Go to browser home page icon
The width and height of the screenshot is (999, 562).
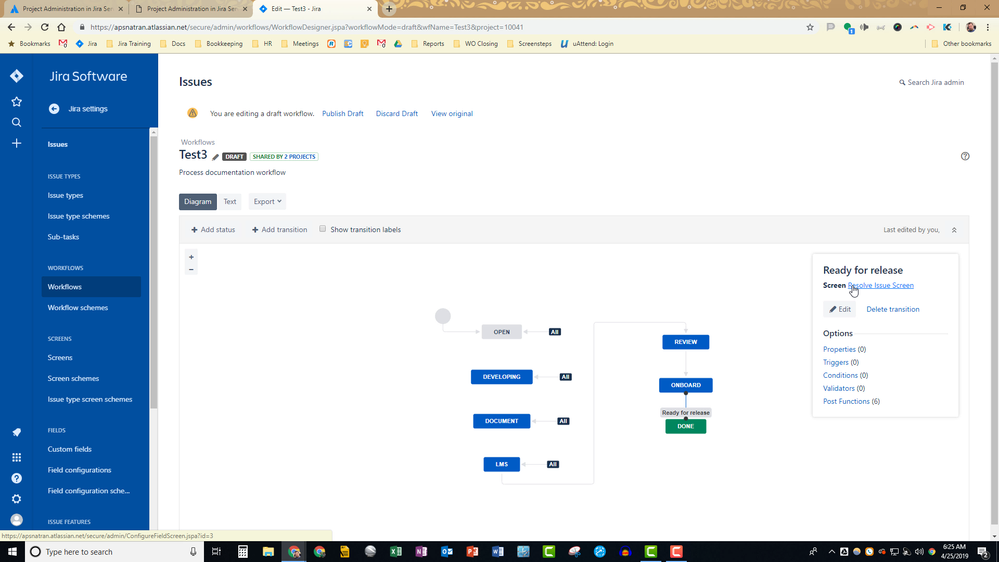tap(61, 27)
